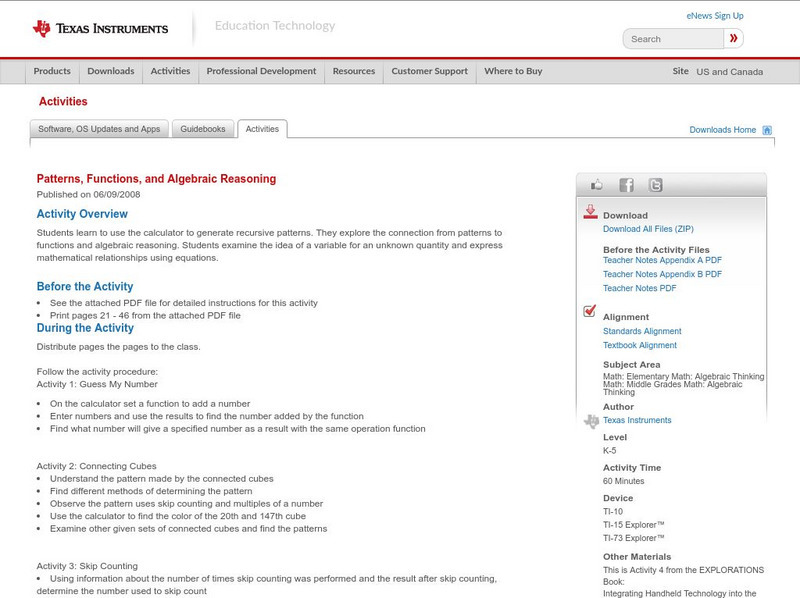Click the gray TI author icon
Image resolution: width=800 pixels, height=598 pixels.
click(x=591, y=421)
